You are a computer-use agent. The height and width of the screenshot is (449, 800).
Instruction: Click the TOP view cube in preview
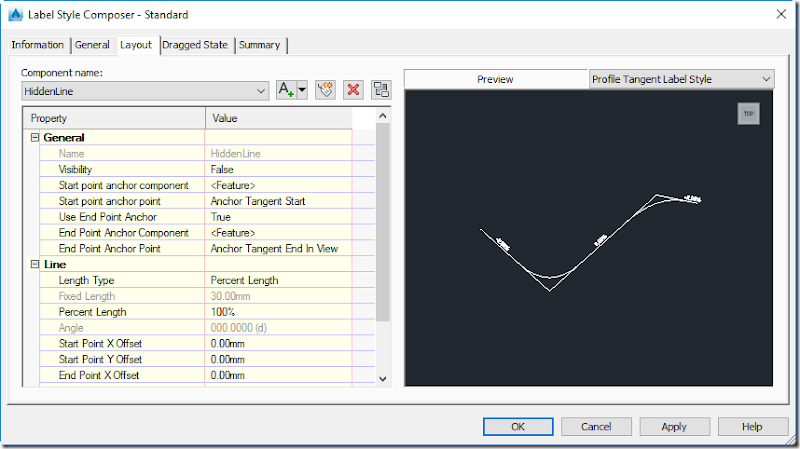pos(748,113)
